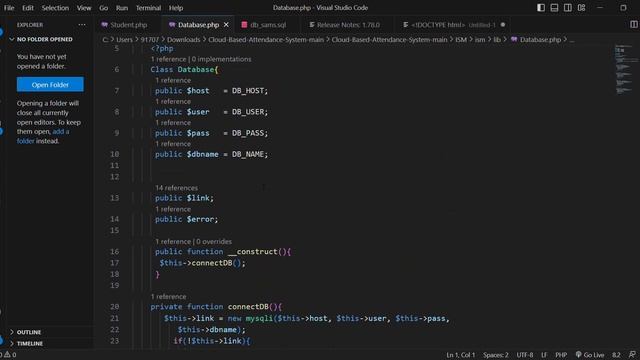The image size is (640, 360).
Task: Click unsaved dot on Untitled-1 tab
Action: coord(503,25)
